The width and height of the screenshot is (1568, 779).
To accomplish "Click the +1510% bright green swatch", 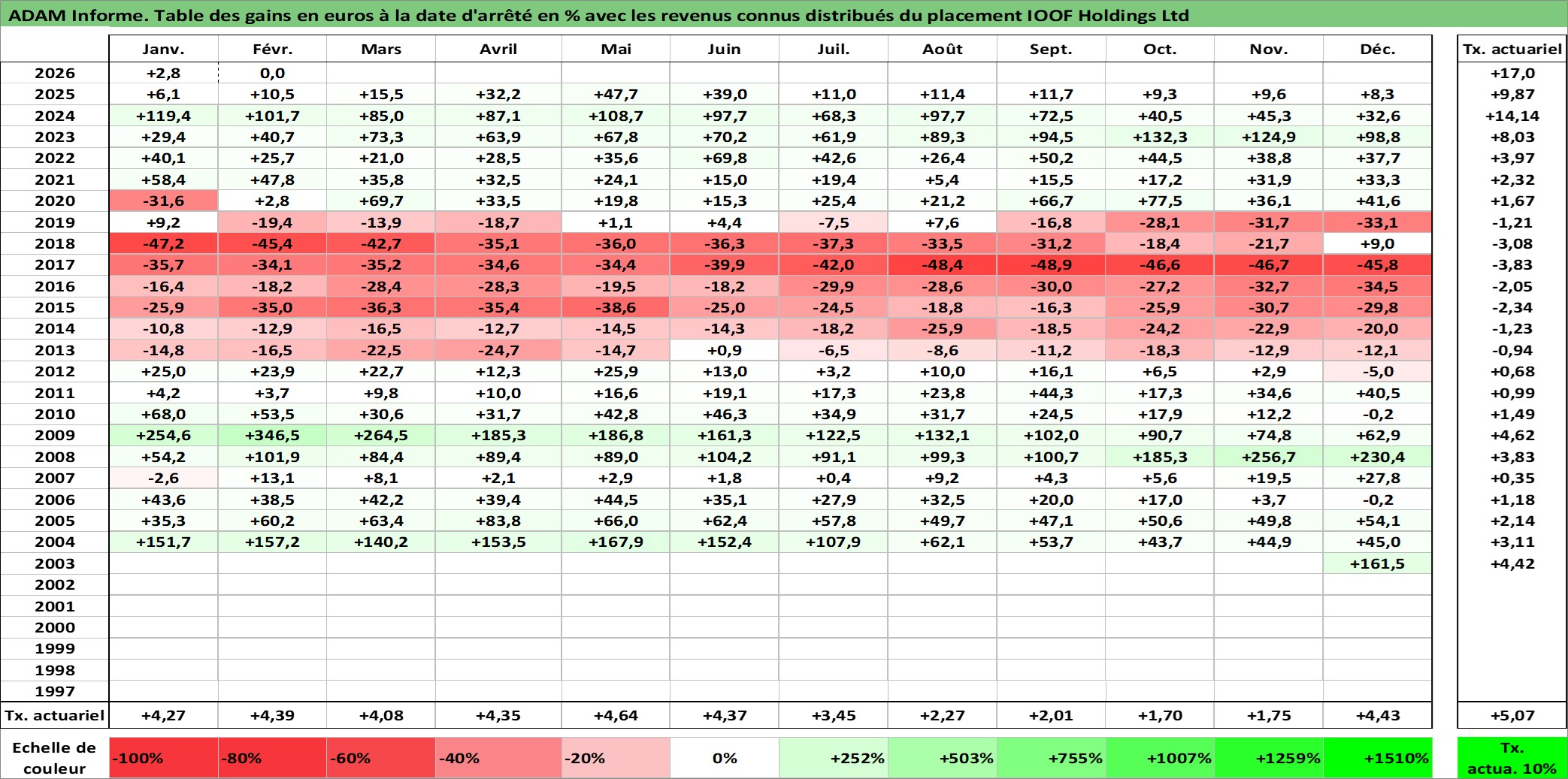I will tap(1378, 758).
